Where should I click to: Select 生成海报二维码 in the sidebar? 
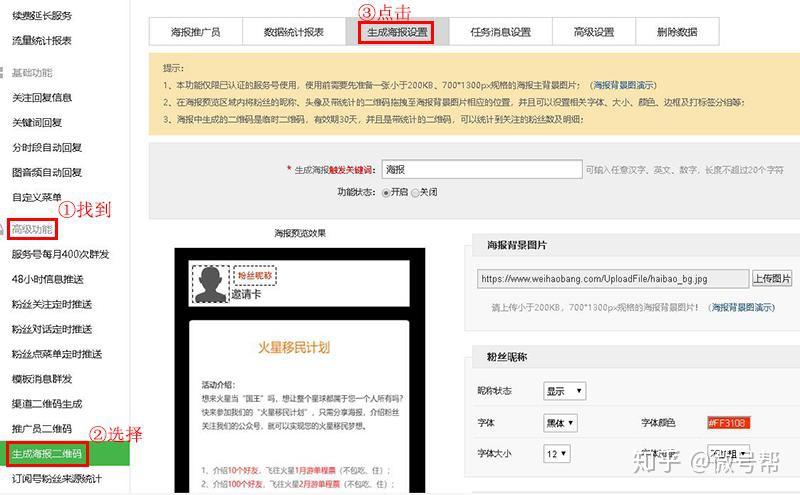(x=47, y=454)
